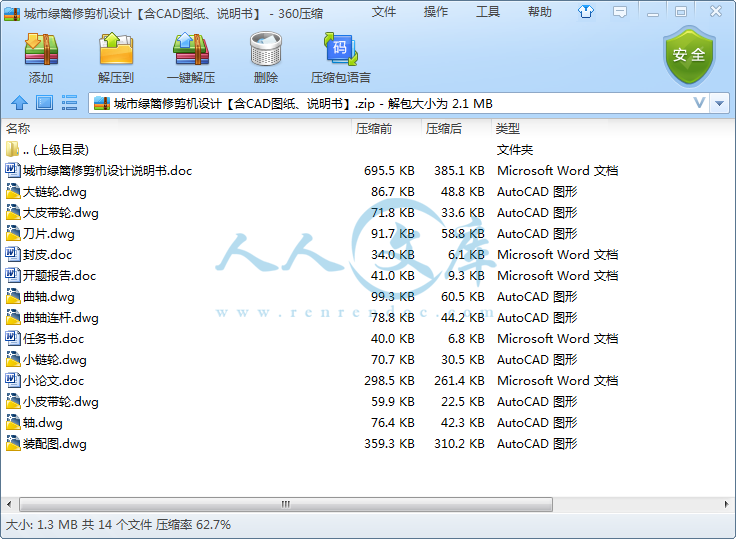This screenshot has height=539, width=736.
Task: Open the feedback message icon in title bar
Action: click(620, 12)
